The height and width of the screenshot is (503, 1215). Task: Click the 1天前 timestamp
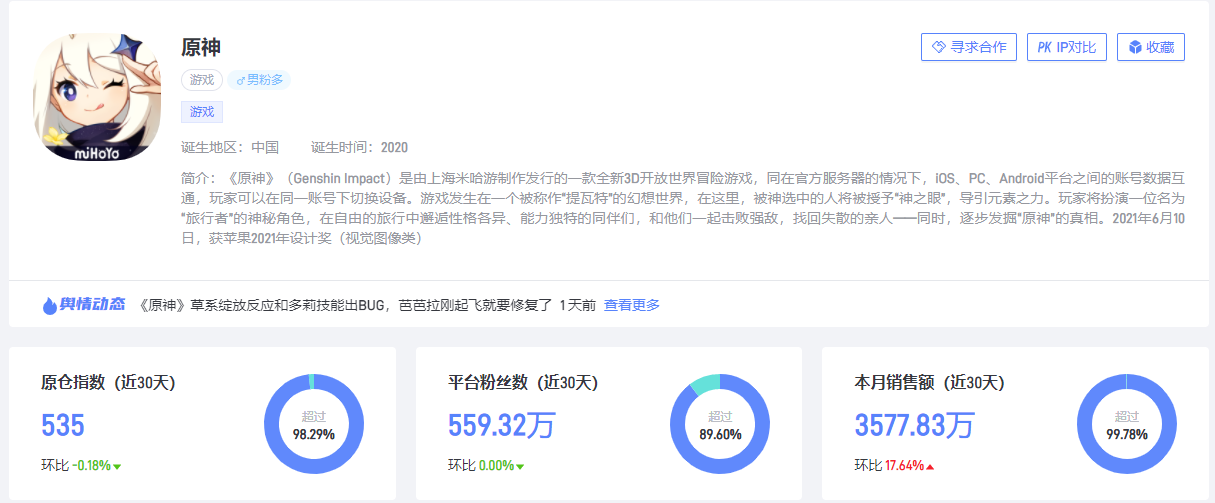point(577,305)
